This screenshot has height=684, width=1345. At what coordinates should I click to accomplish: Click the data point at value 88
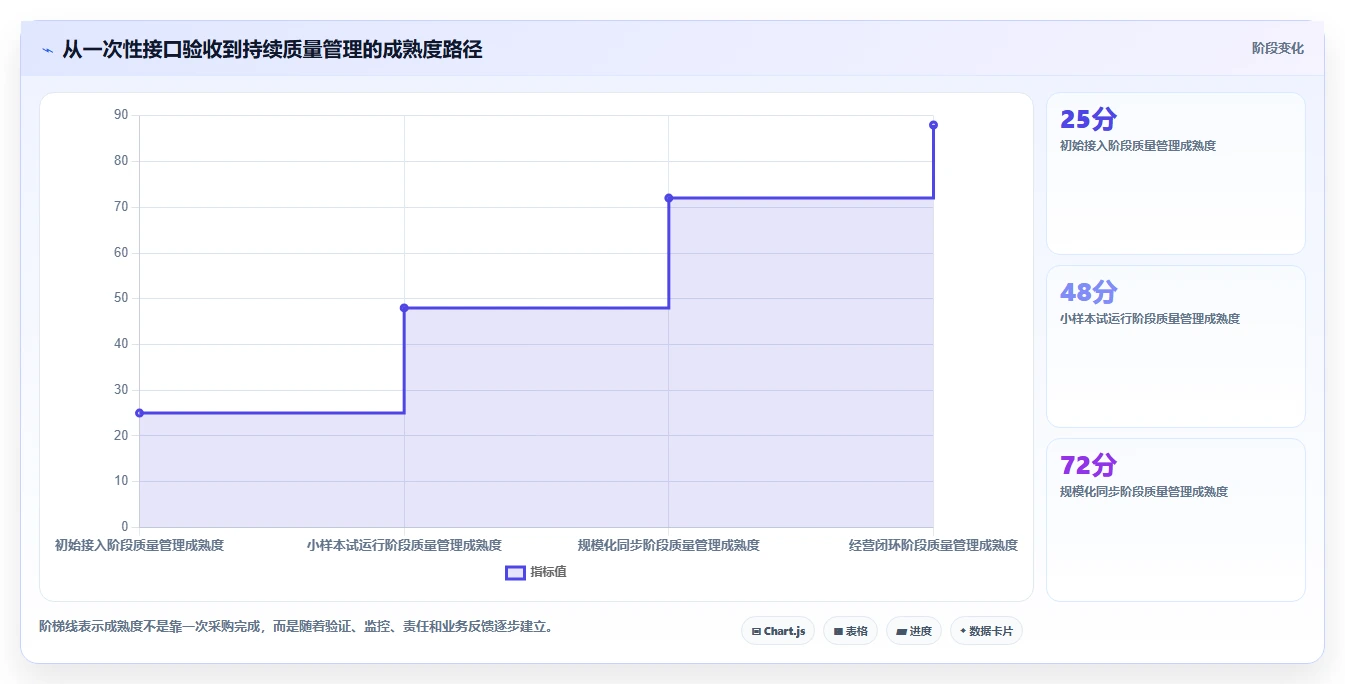[x=933, y=125]
